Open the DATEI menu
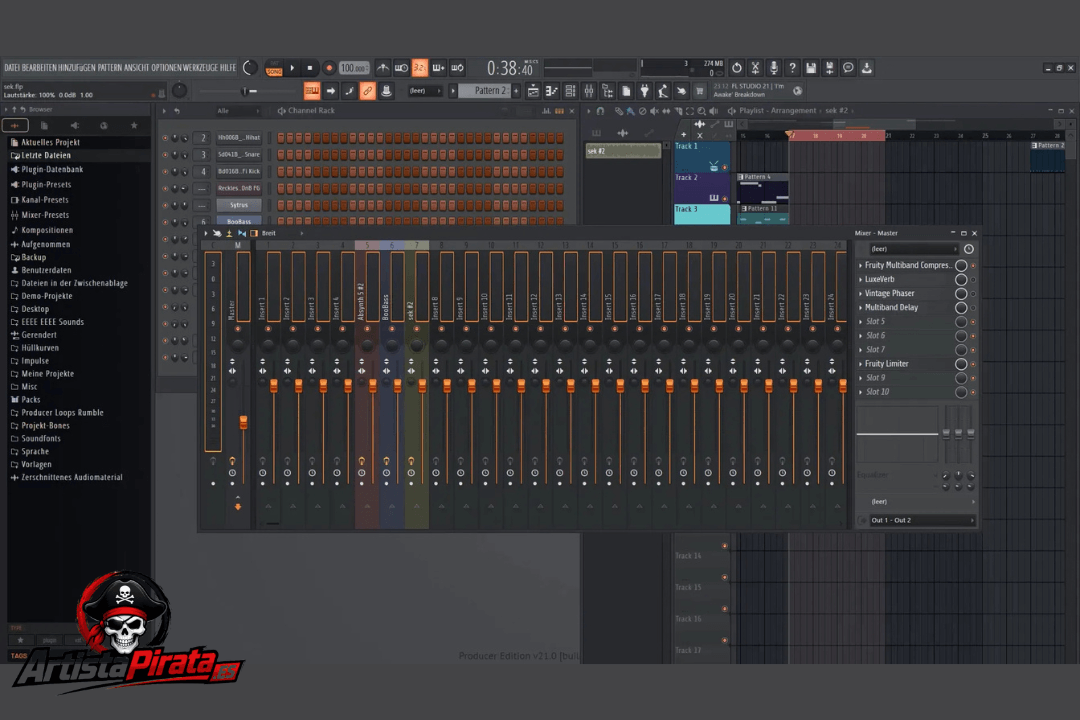Screen dimensions: 1080x720 (12, 68)
